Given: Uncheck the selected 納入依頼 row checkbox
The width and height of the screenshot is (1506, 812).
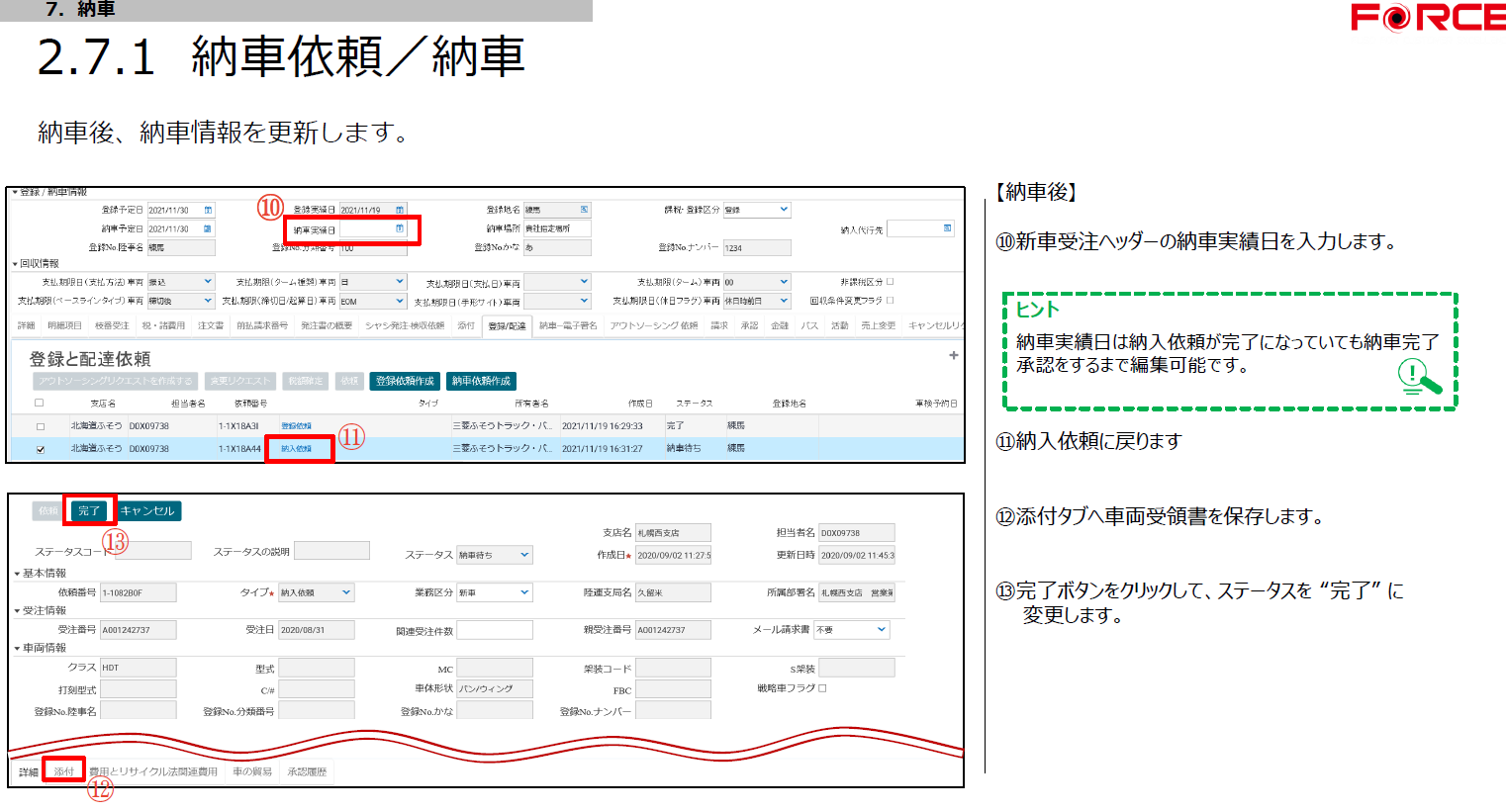Looking at the screenshot, I should 41,449.
